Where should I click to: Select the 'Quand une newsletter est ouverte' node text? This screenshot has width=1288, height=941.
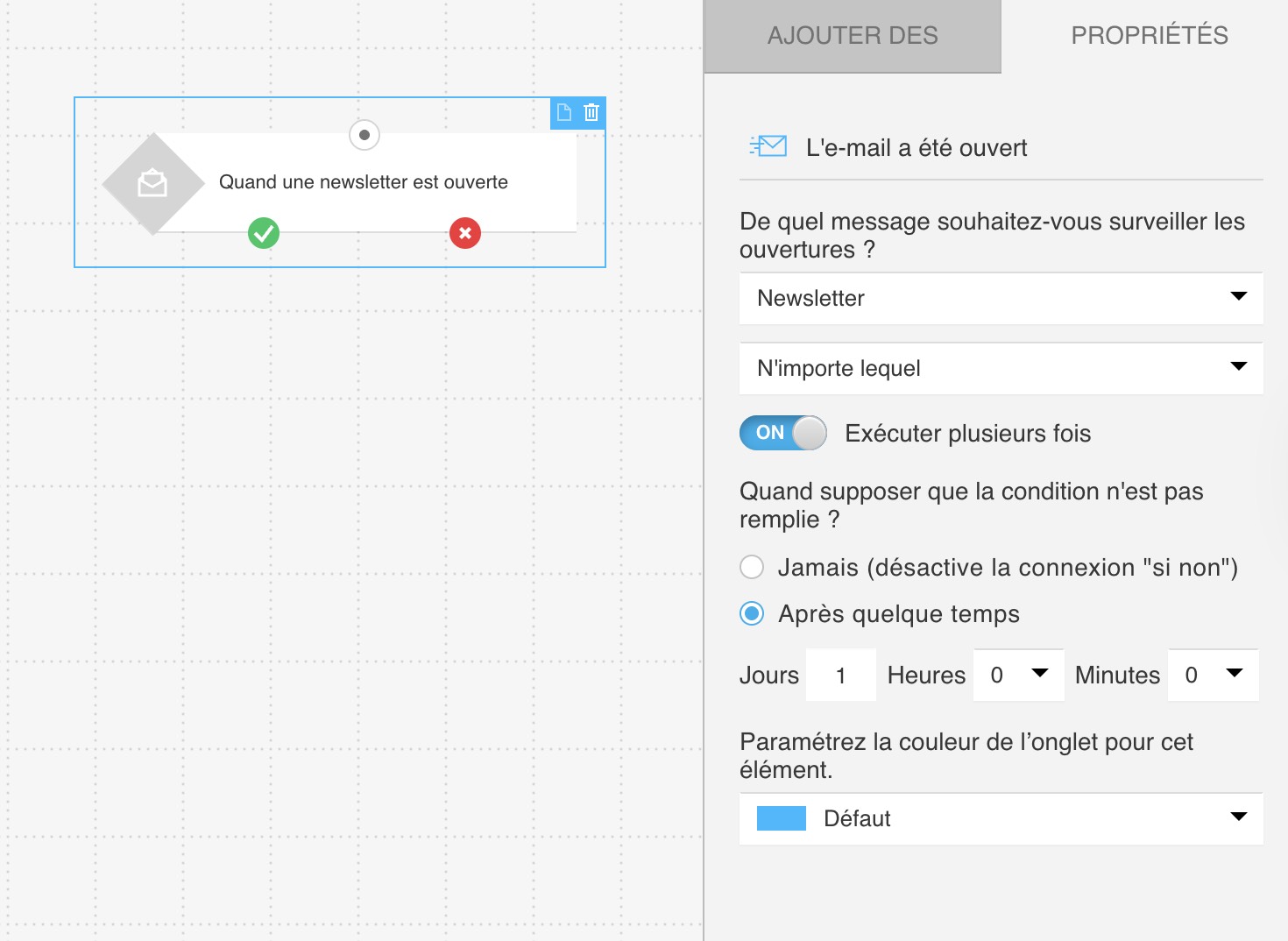click(364, 182)
